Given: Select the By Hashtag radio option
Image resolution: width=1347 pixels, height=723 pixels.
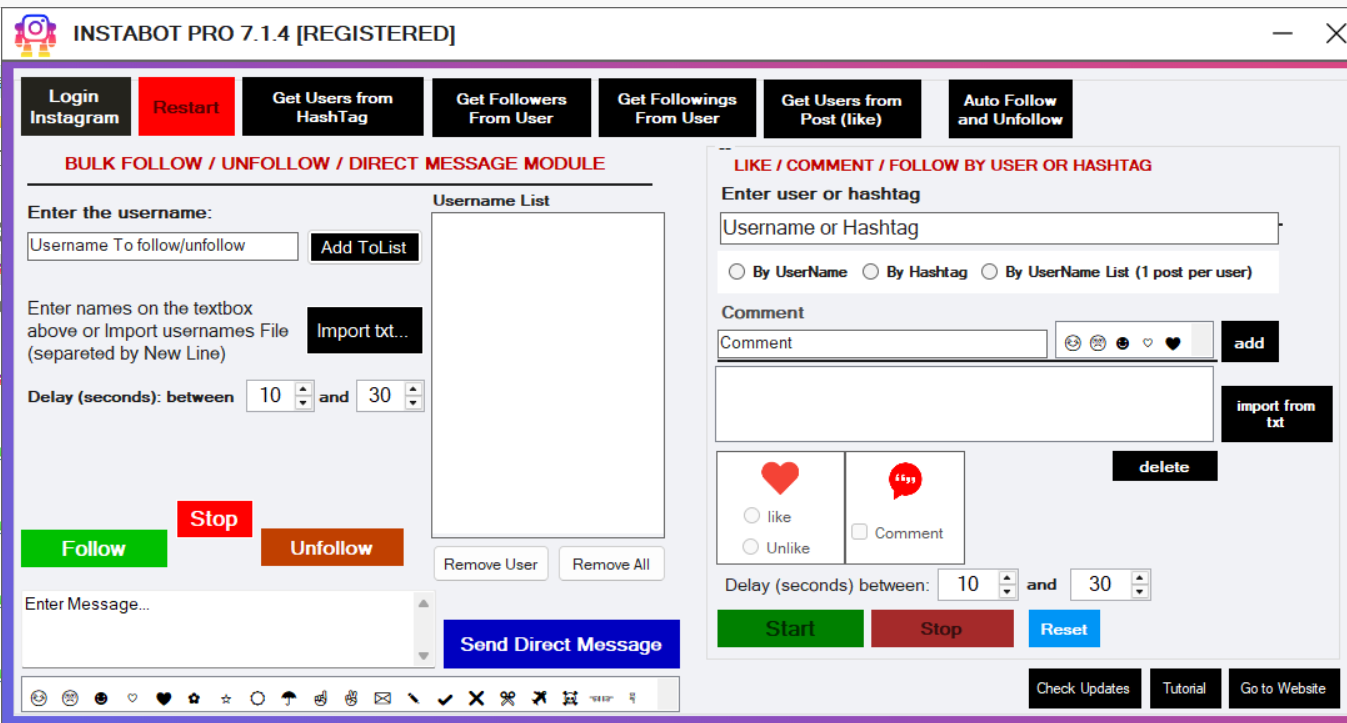Looking at the screenshot, I should coord(871,272).
